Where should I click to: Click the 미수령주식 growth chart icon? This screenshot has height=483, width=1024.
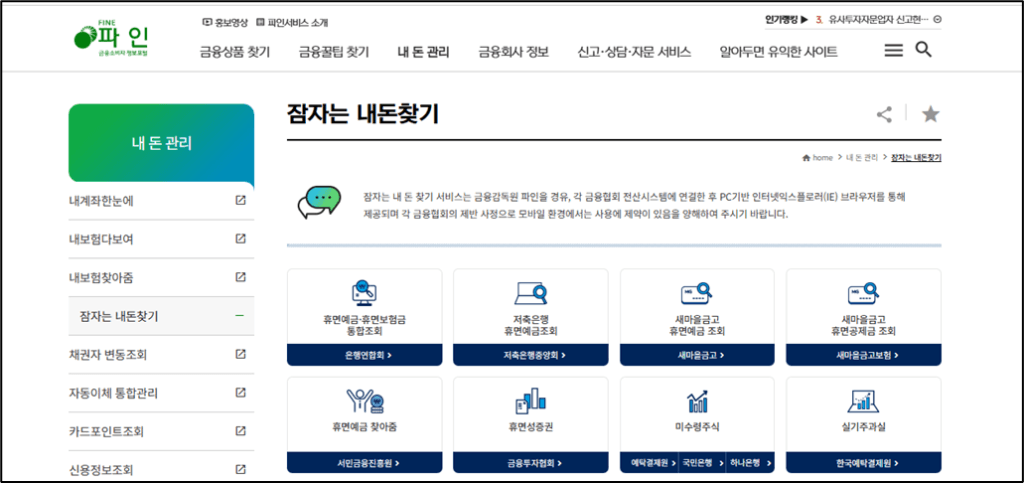point(697,401)
